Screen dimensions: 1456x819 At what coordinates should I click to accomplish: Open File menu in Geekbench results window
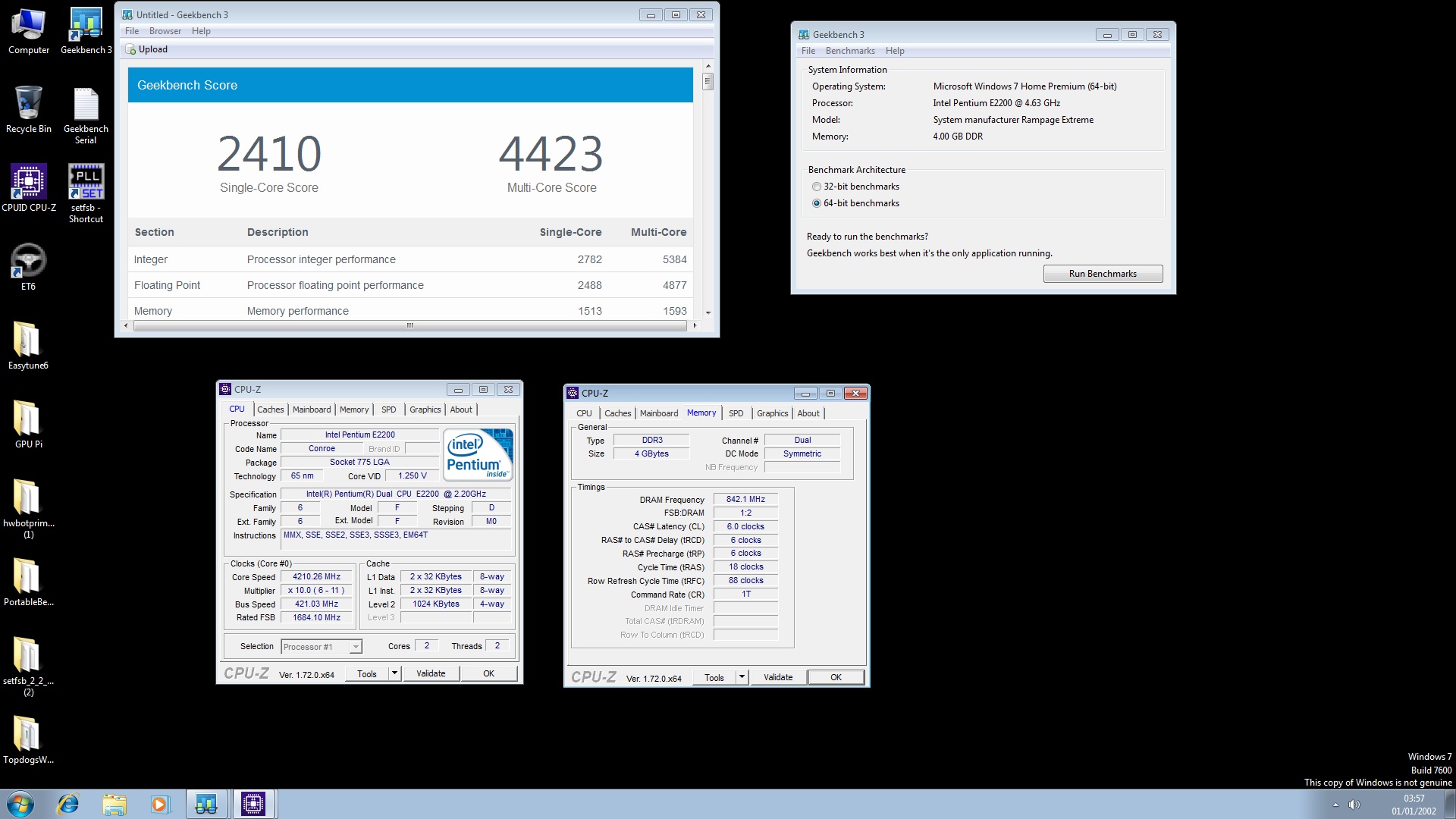(x=132, y=31)
